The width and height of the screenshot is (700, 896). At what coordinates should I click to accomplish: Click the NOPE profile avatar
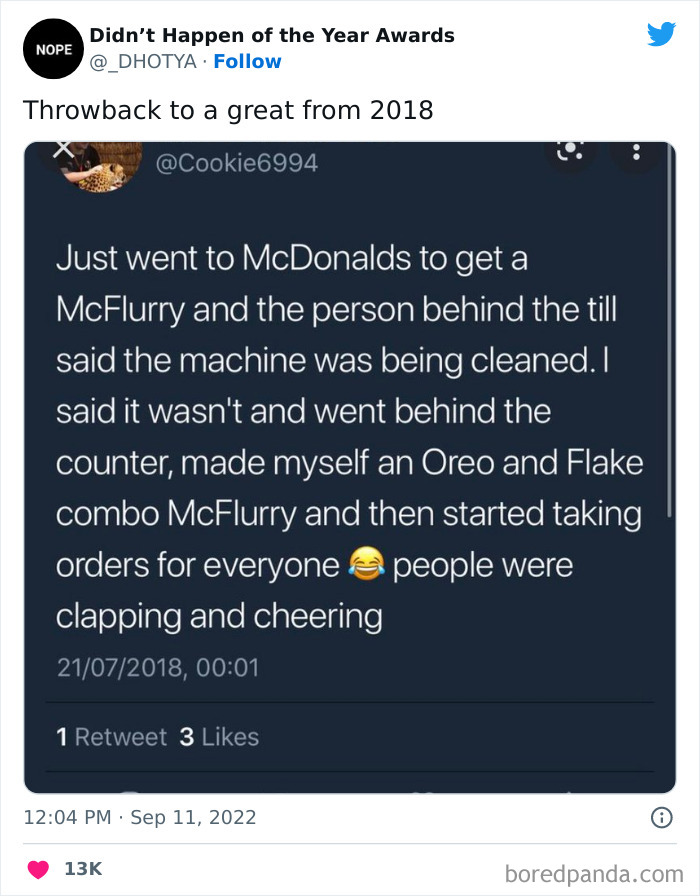click(x=53, y=48)
